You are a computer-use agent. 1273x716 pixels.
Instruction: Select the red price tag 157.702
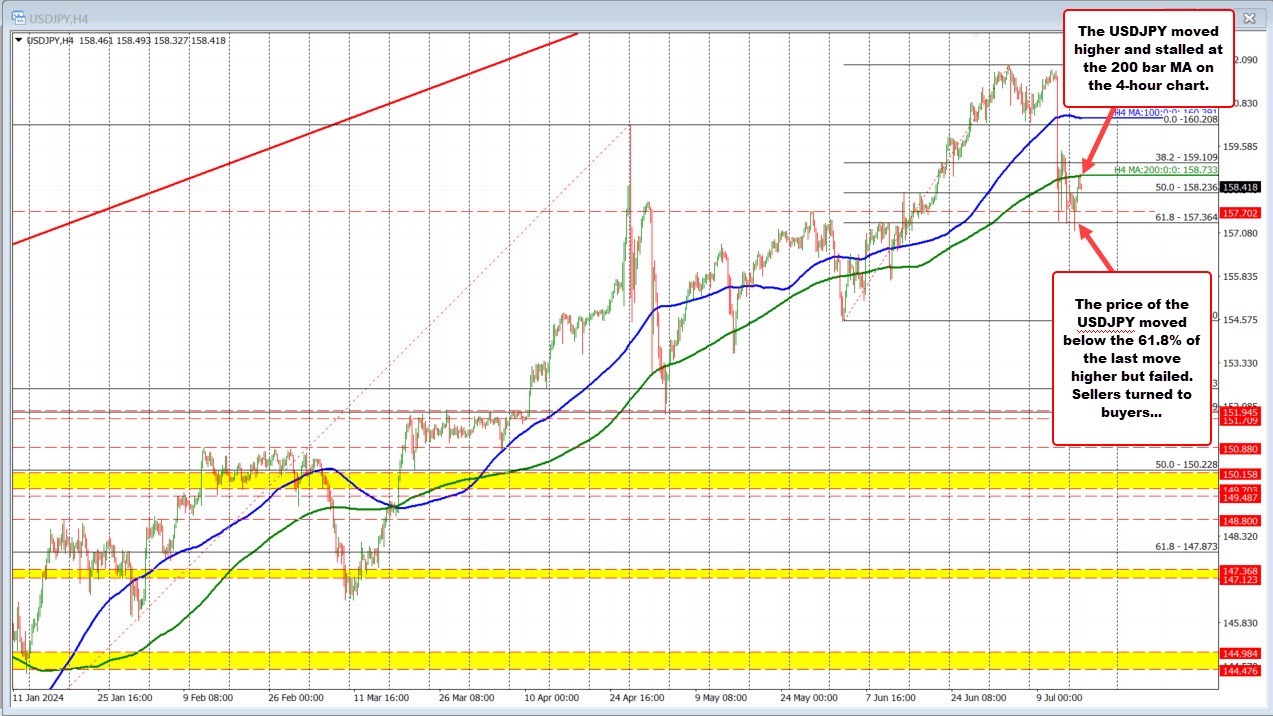click(x=1240, y=212)
